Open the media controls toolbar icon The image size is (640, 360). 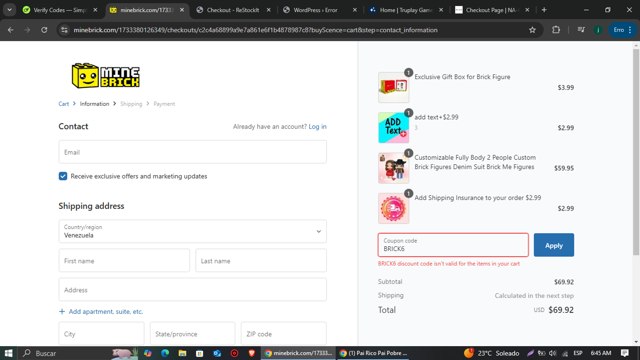[581, 30]
